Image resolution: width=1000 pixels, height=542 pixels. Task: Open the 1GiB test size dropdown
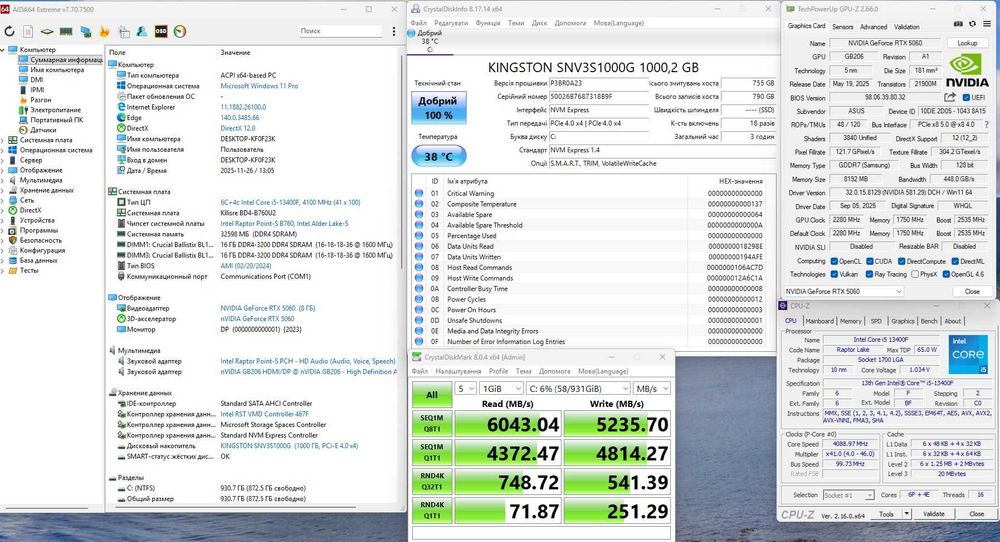click(501, 388)
